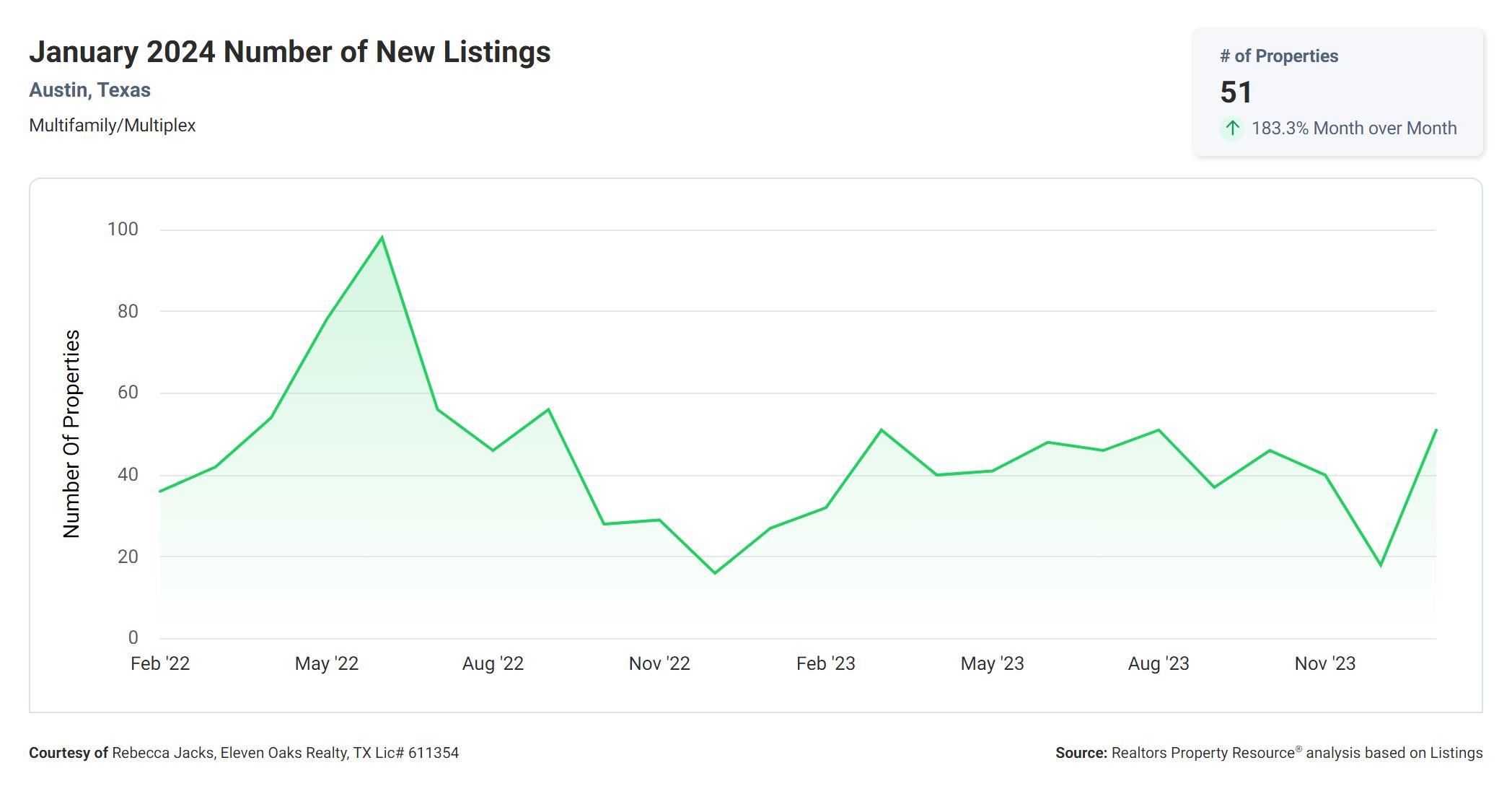
Task: Click the 60 y-axis tick label
Action: pos(127,393)
